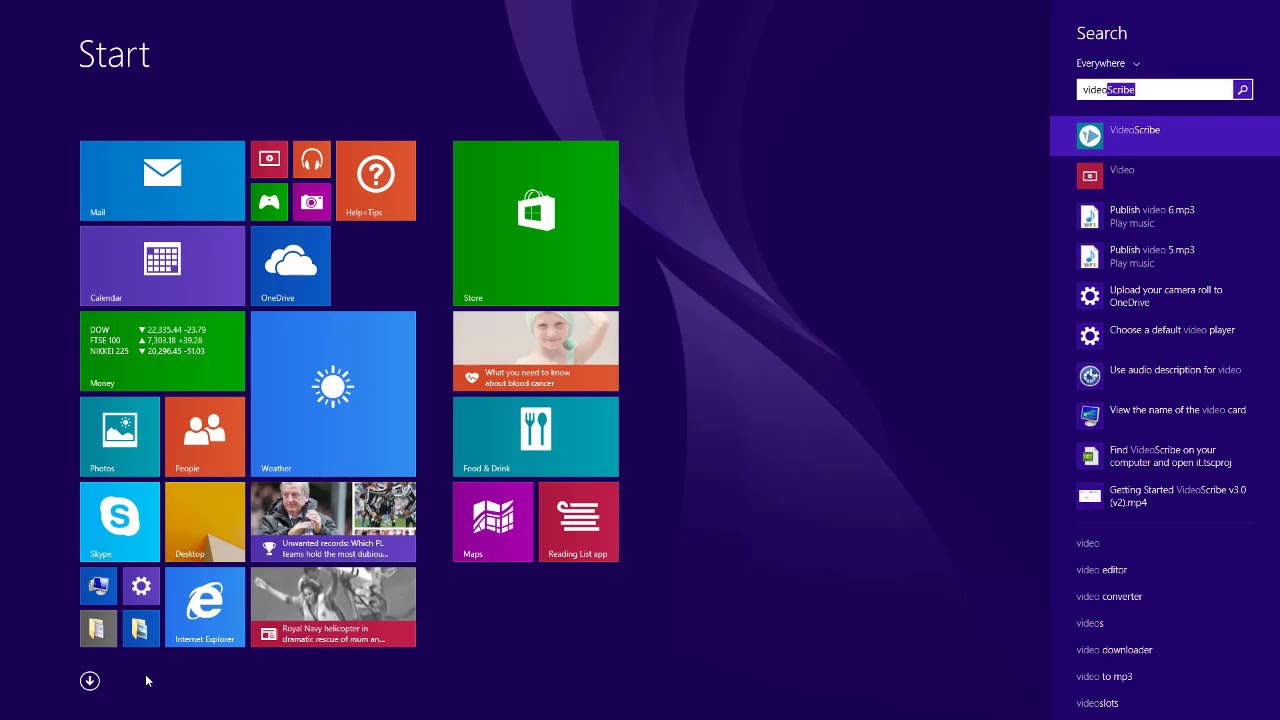Select the 'videoslots' suggestion
This screenshot has width=1280, height=720.
tap(1097, 703)
